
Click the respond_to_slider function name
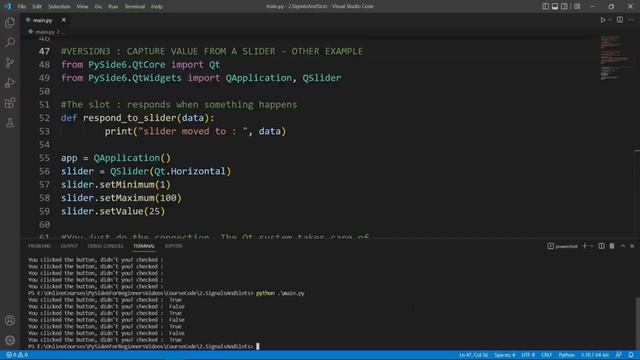[129, 118]
